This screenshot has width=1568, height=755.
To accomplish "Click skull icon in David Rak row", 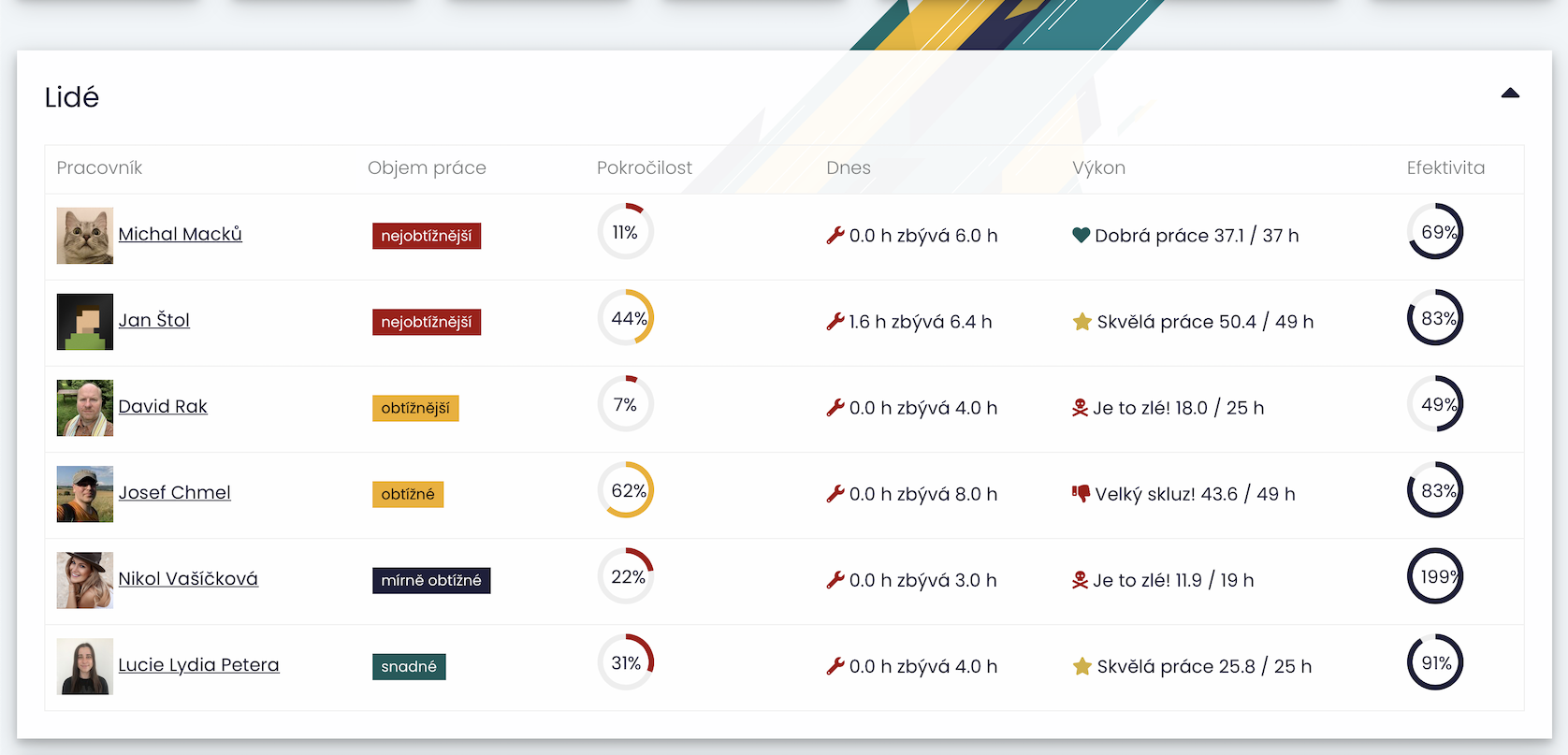I will (1081, 408).
